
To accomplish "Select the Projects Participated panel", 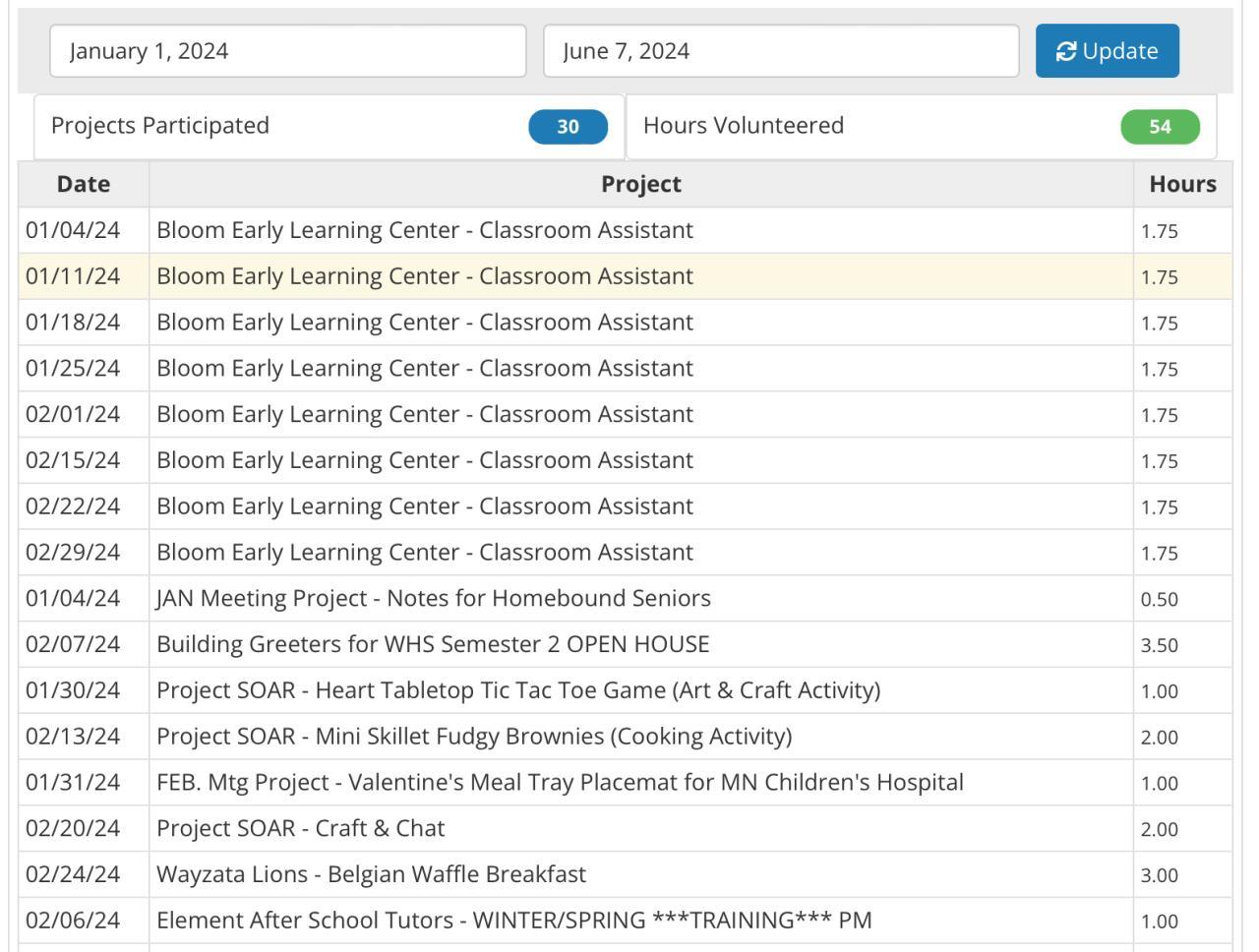I will (285, 126).
